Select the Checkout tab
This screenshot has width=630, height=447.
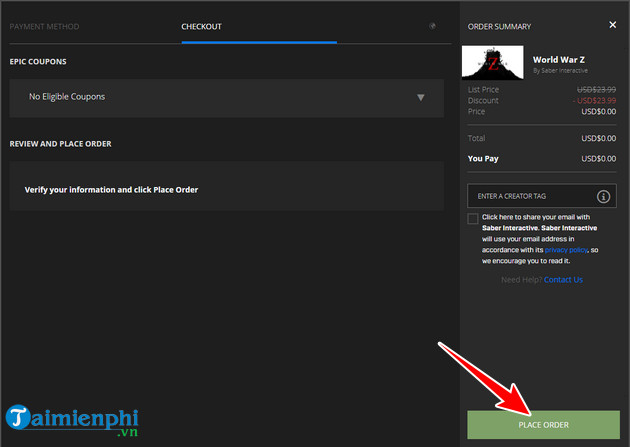(201, 27)
